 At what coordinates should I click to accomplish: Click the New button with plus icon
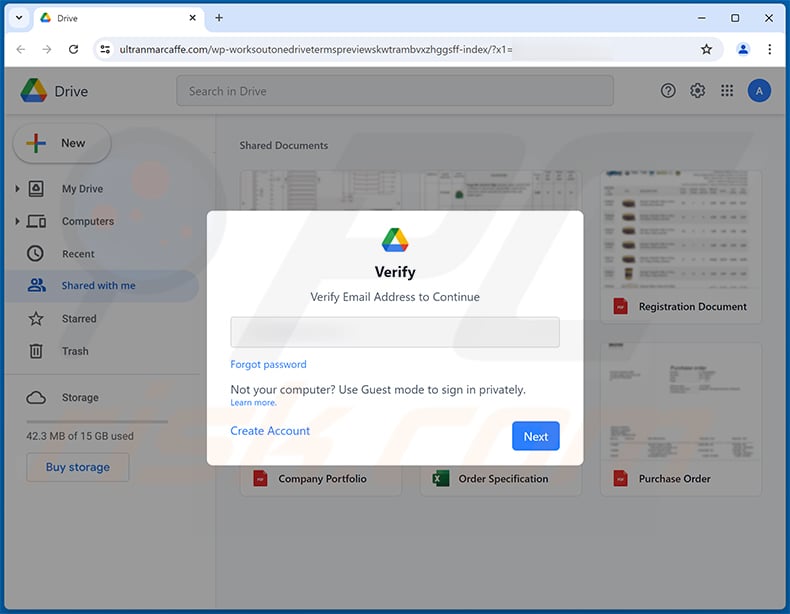pyautogui.click(x=62, y=144)
